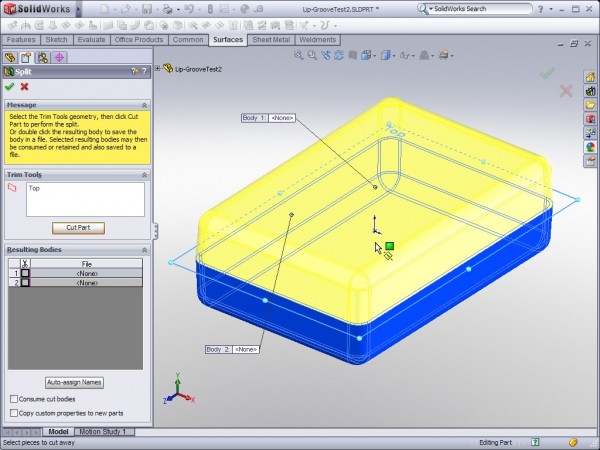
Task: Collapse the Message section
Action: (x=144, y=105)
